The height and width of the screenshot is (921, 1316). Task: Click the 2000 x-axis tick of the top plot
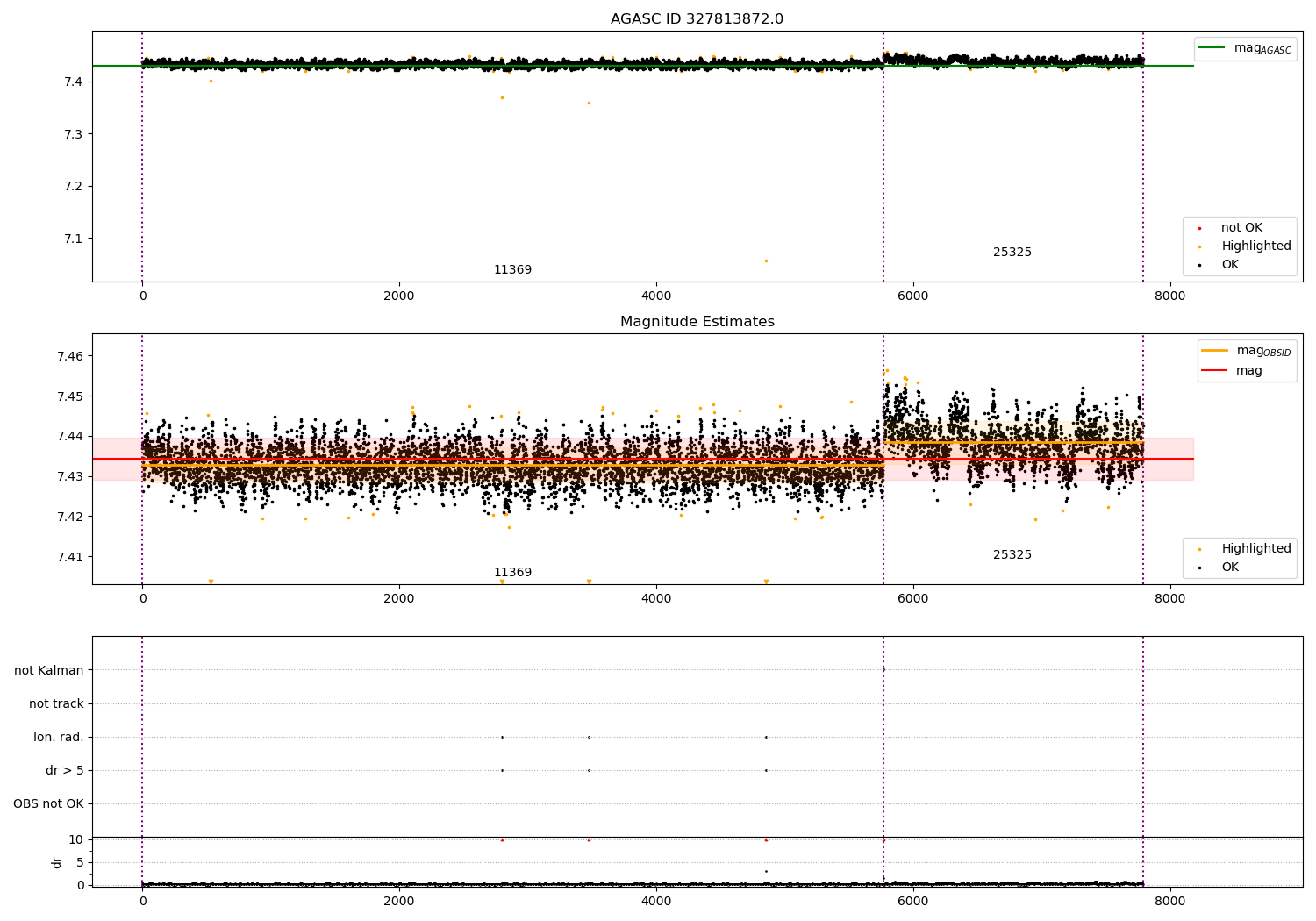(399, 296)
